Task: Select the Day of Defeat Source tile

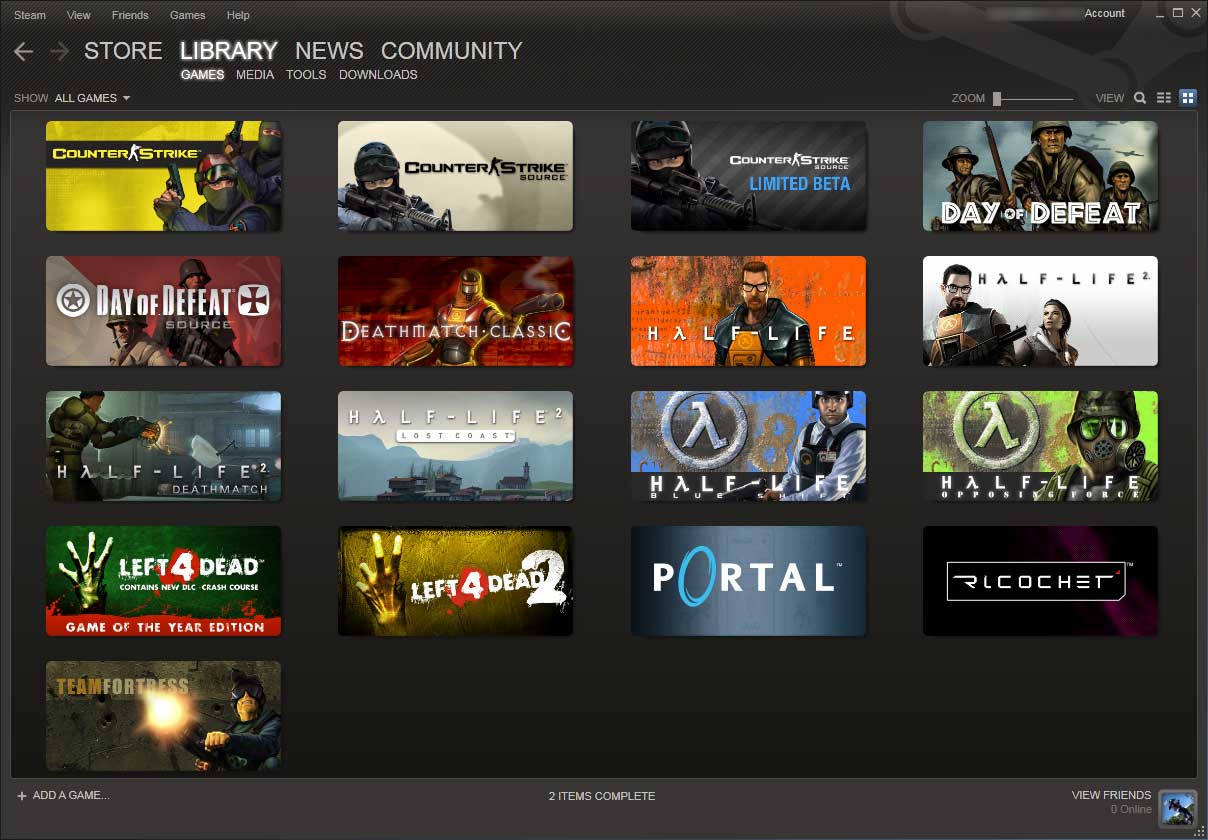Action: click(x=164, y=311)
